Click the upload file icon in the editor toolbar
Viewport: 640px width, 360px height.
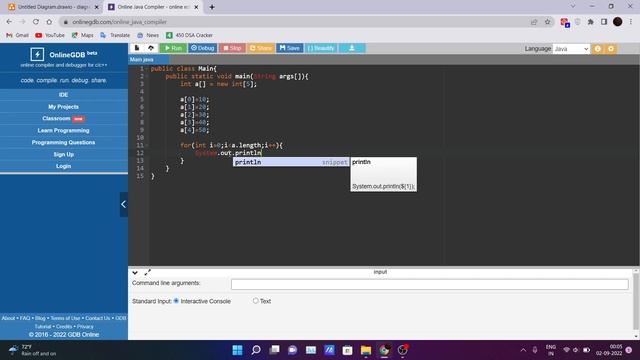tap(151, 48)
